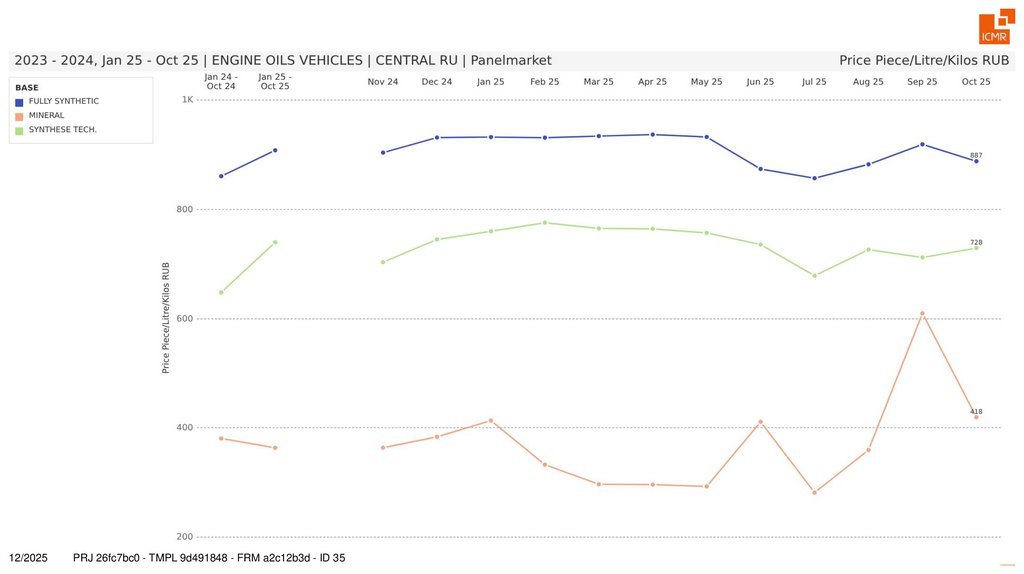Click the Fully Synthetic point labeled 887
This screenshot has width=1024, height=574.
pos(976,160)
